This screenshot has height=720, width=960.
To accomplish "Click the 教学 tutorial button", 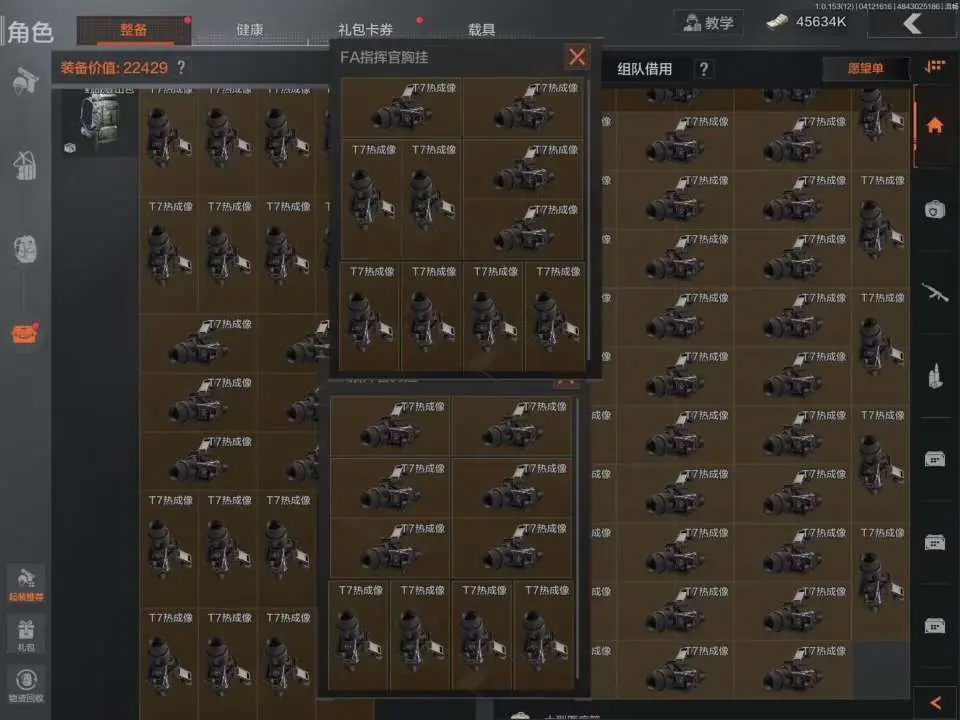I will (708, 23).
